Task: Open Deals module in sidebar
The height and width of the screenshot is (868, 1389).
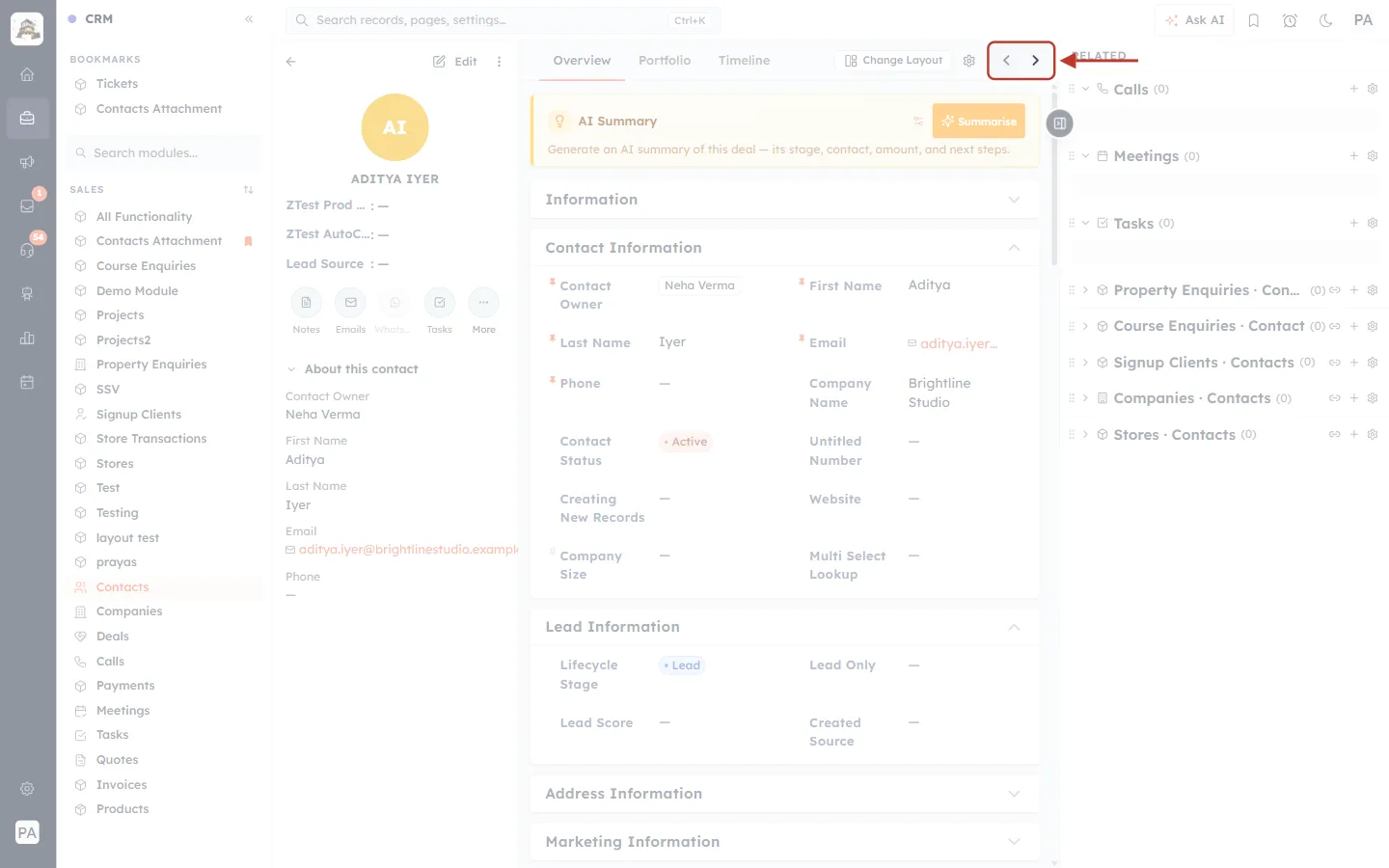Action: click(113, 637)
